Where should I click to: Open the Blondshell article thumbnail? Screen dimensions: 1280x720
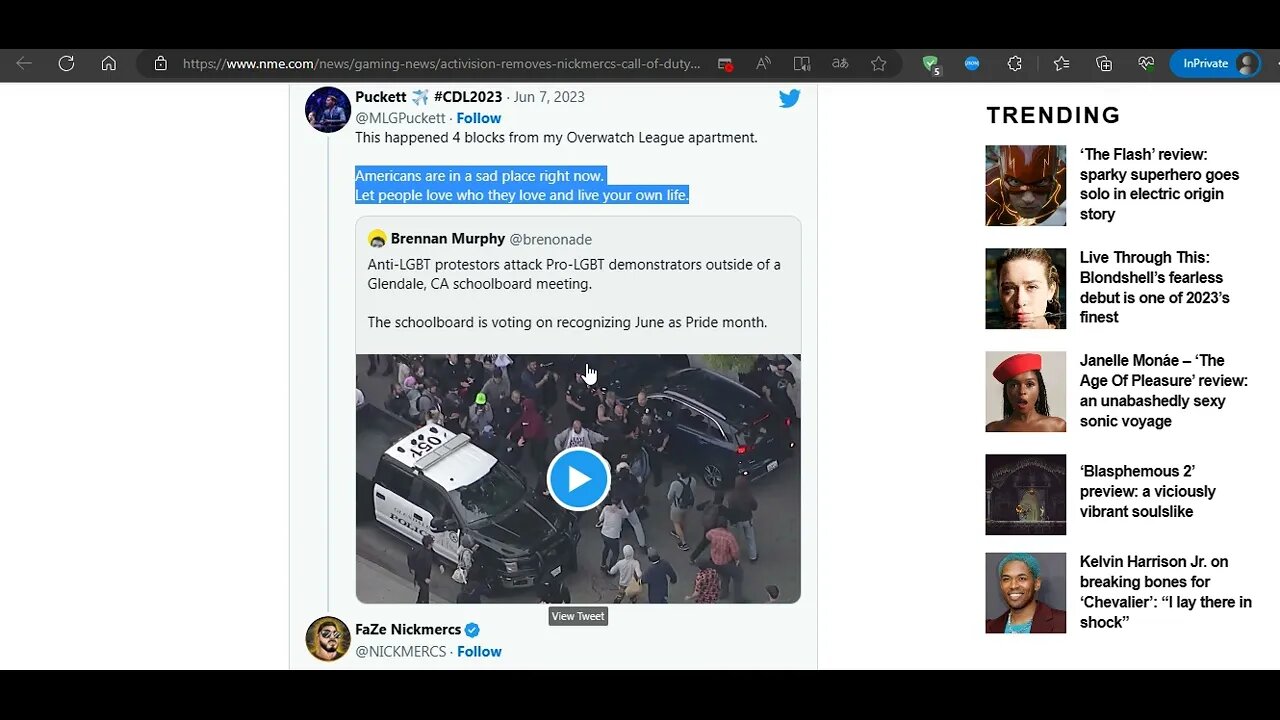click(1026, 289)
